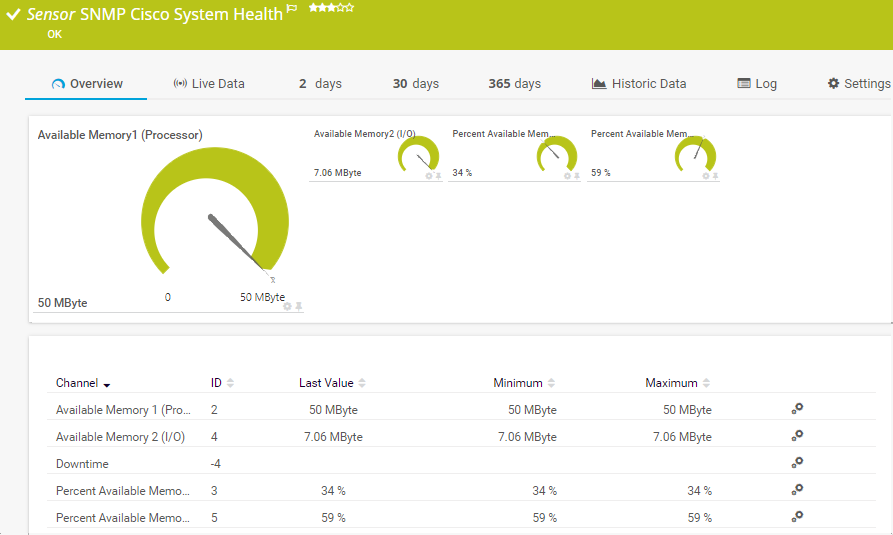The width and height of the screenshot is (893, 535).
Task: Click gear icon under Available Memory2 (I/O) gauge
Action: pyautogui.click(x=429, y=176)
